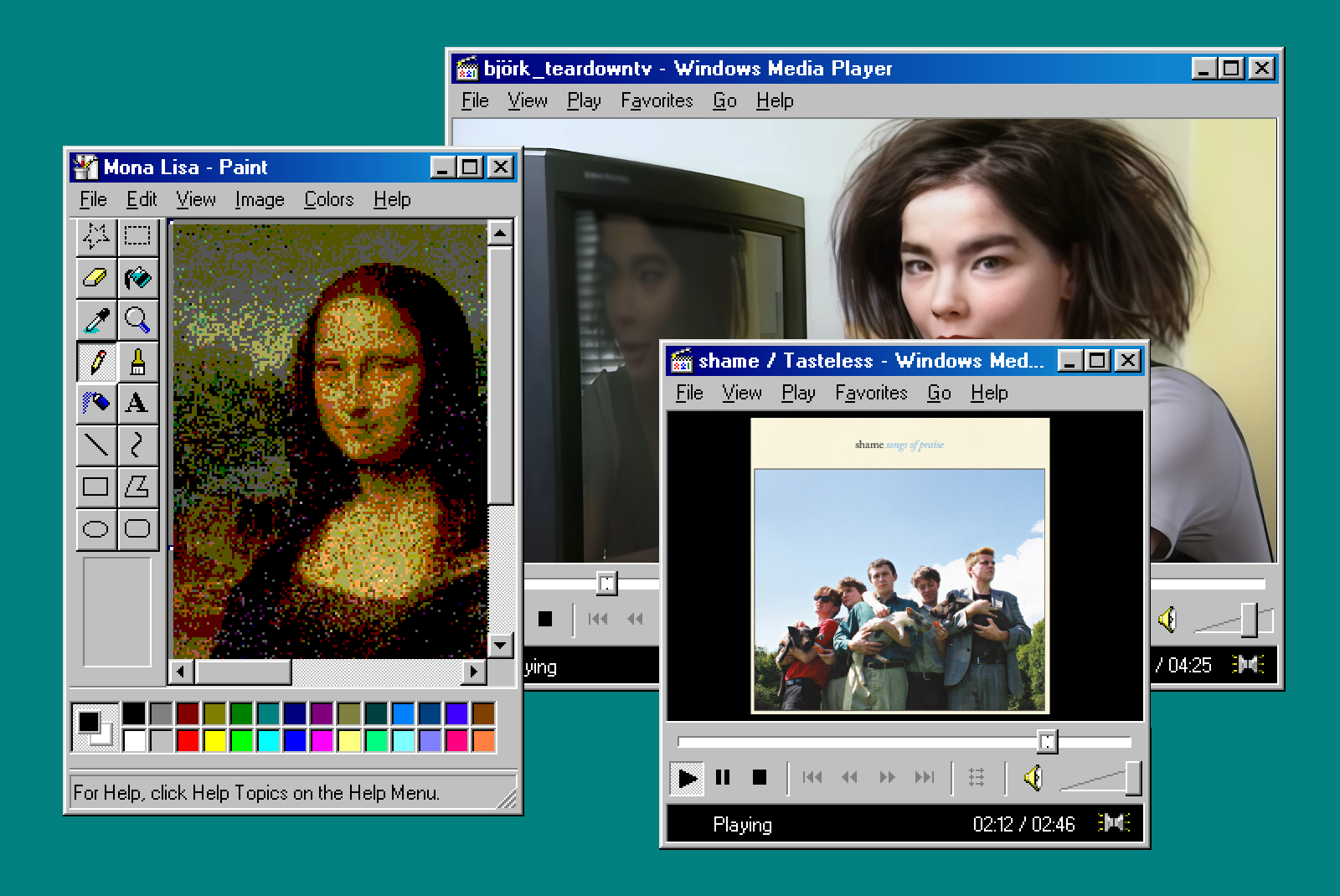Screen dimensions: 1340x896
Task: Select the Free-Form Select tool in Paint
Action: click(x=96, y=236)
